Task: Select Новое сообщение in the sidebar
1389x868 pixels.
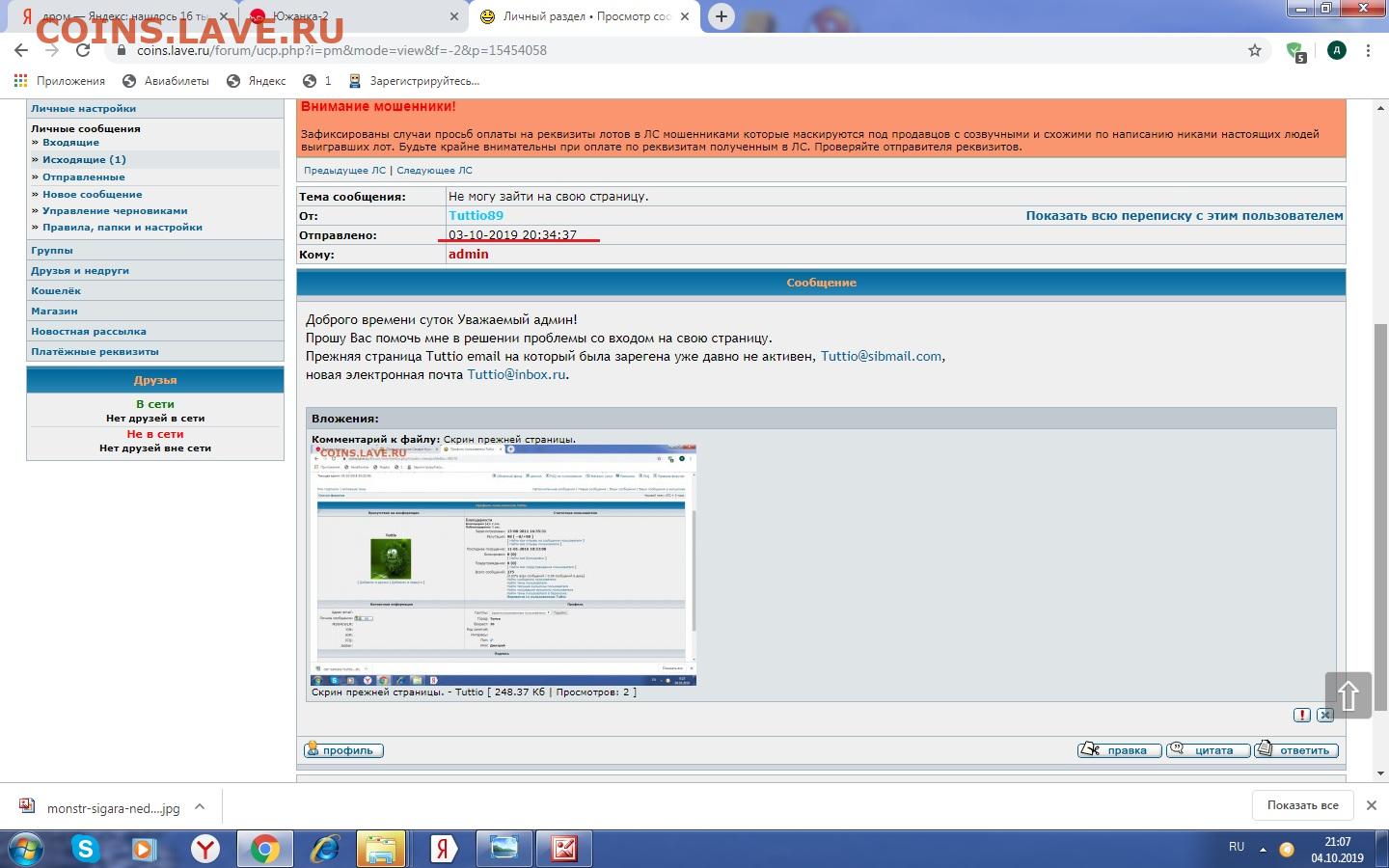Action: click(x=92, y=195)
